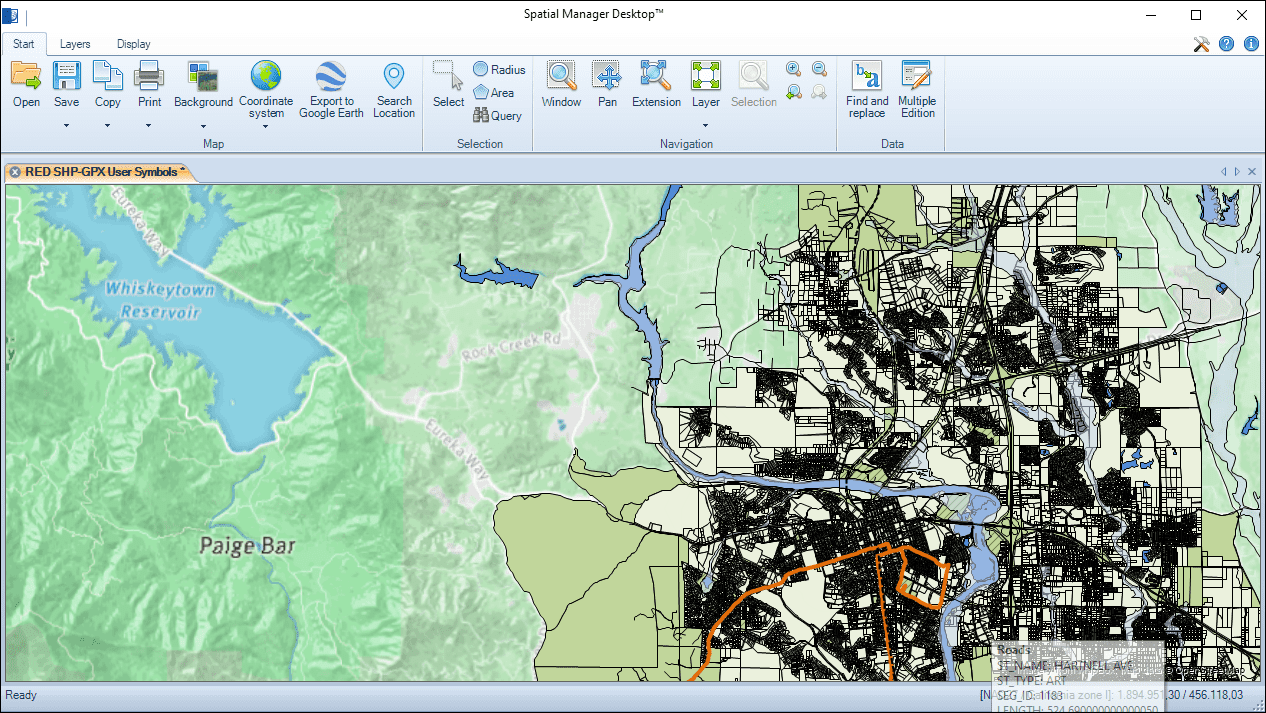
Task: Click the X at document tab strip right
Action: pos(1253,172)
